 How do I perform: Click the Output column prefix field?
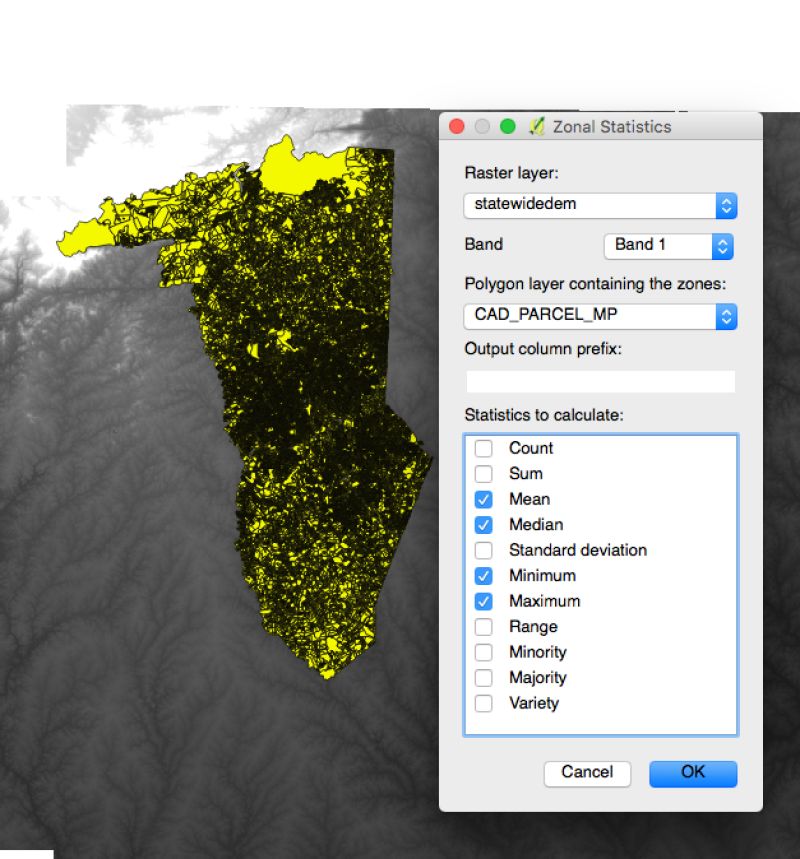point(599,381)
